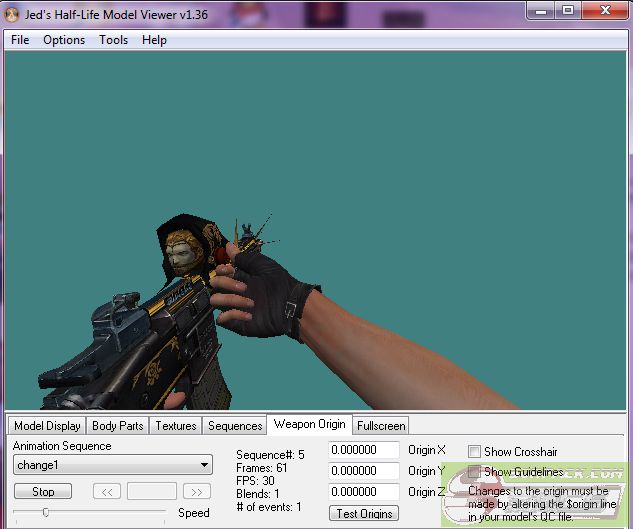Expand the Animation Sequence dropdown showing change1
This screenshot has height=529, width=633.
pyautogui.click(x=113, y=465)
